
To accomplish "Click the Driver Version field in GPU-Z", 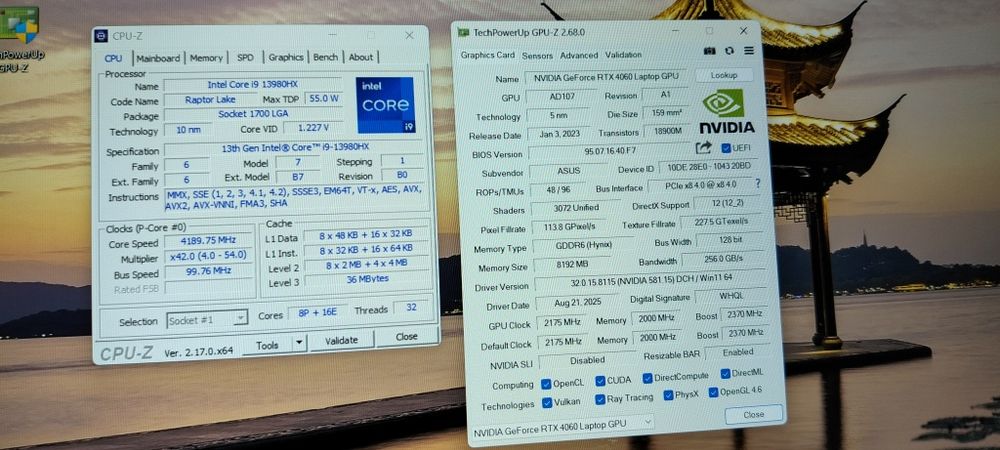I will point(653,280).
